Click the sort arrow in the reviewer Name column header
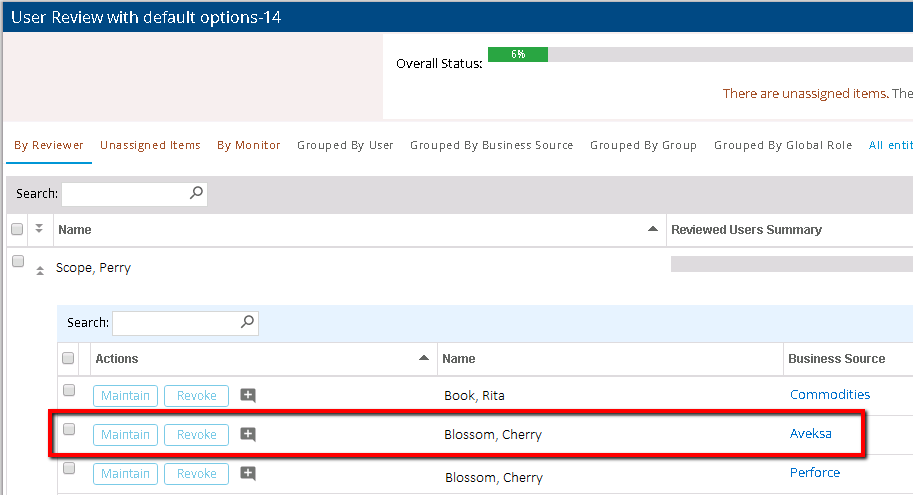Image resolution: width=913 pixels, height=495 pixels. (653, 229)
